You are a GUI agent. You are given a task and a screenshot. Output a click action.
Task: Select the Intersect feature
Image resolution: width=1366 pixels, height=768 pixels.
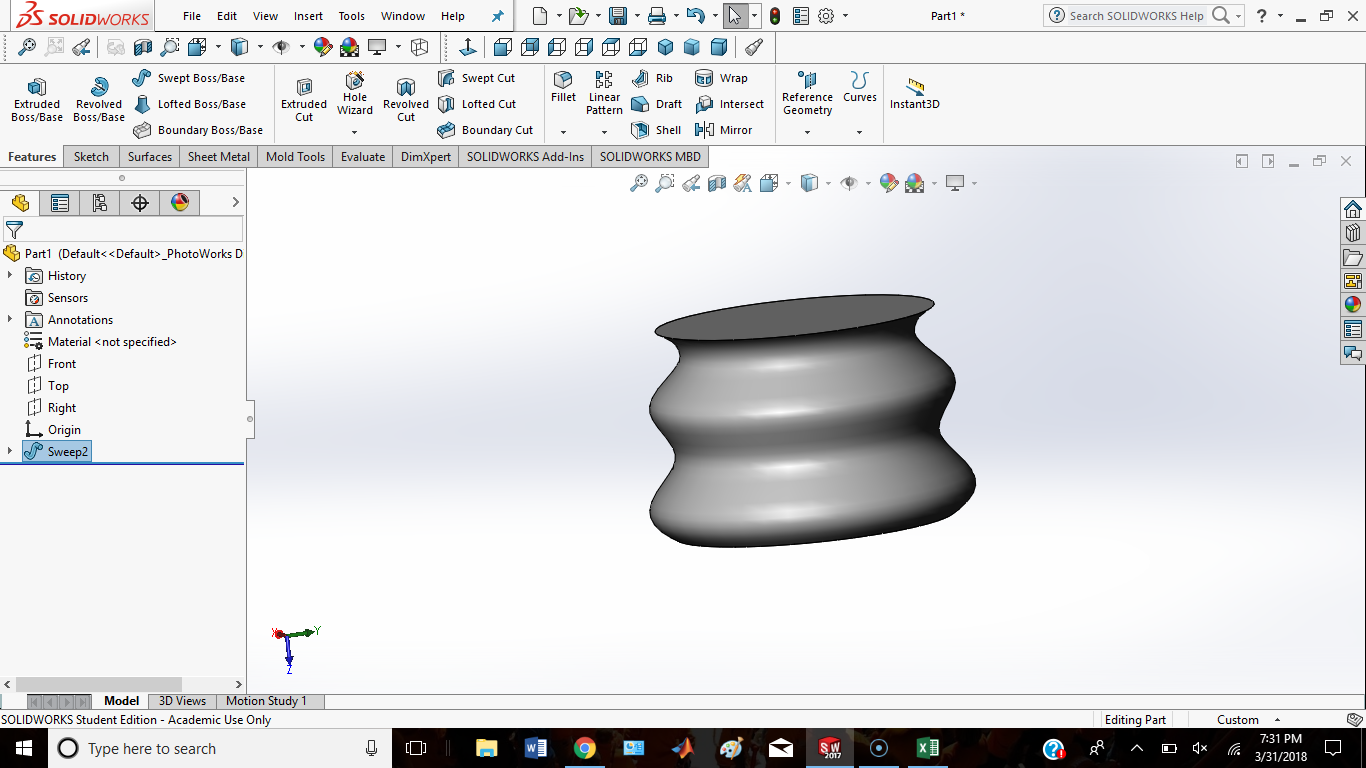[729, 104]
